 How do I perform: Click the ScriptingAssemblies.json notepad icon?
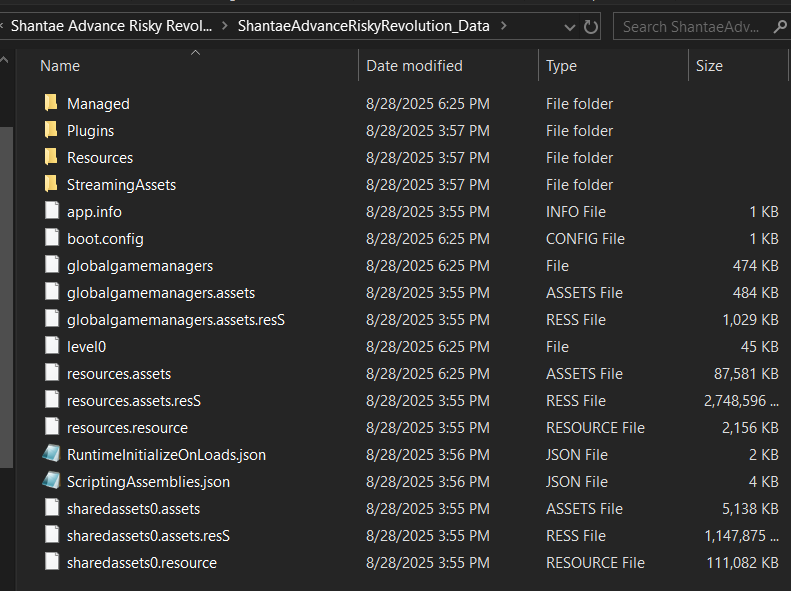pyautogui.click(x=51, y=481)
